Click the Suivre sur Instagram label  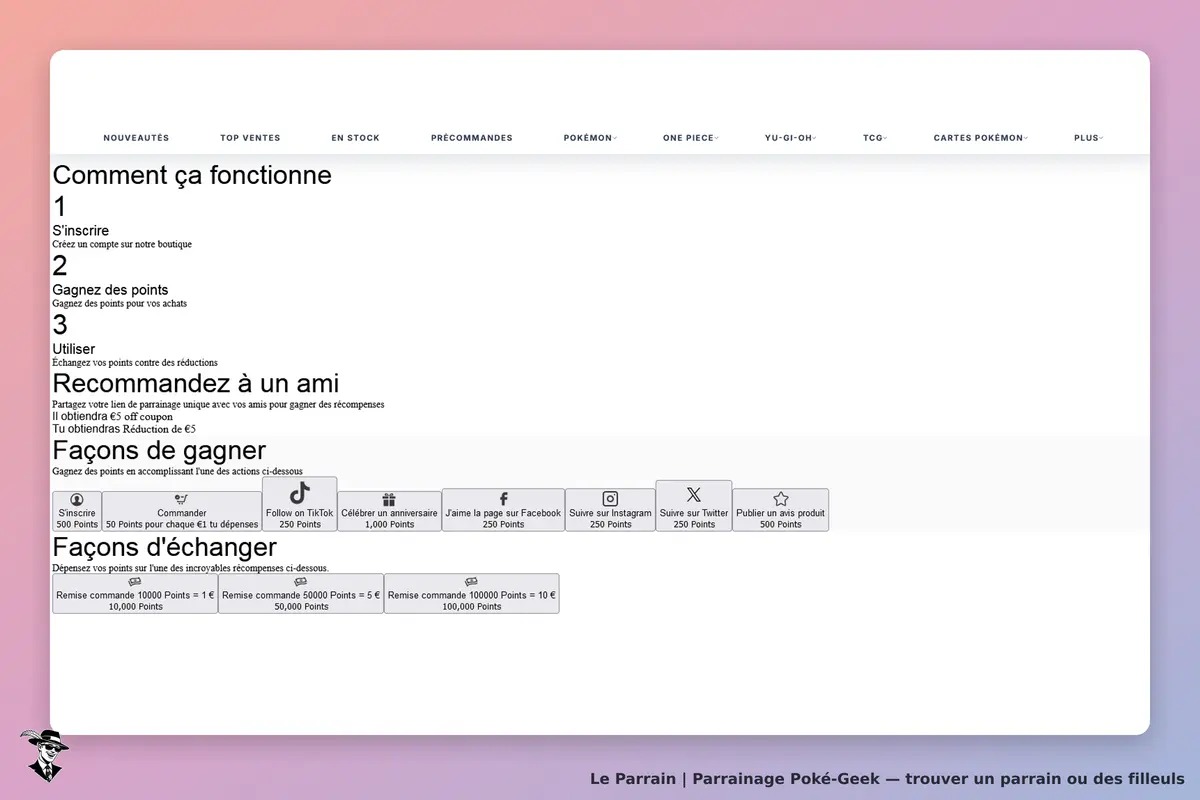(x=610, y=513)
